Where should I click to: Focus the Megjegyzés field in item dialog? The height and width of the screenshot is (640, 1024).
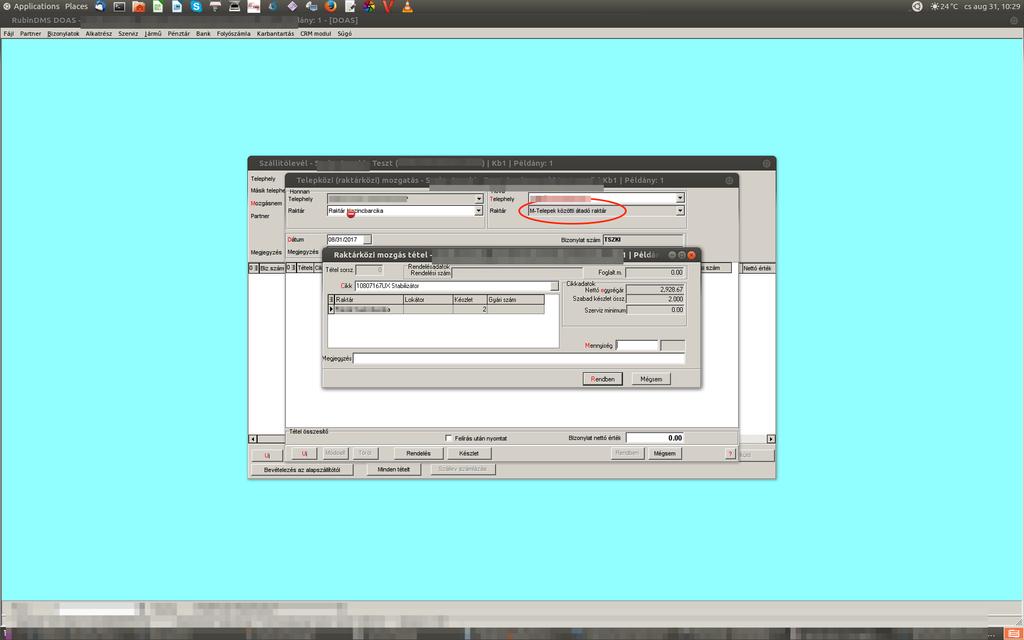click(x=519, y=359)
